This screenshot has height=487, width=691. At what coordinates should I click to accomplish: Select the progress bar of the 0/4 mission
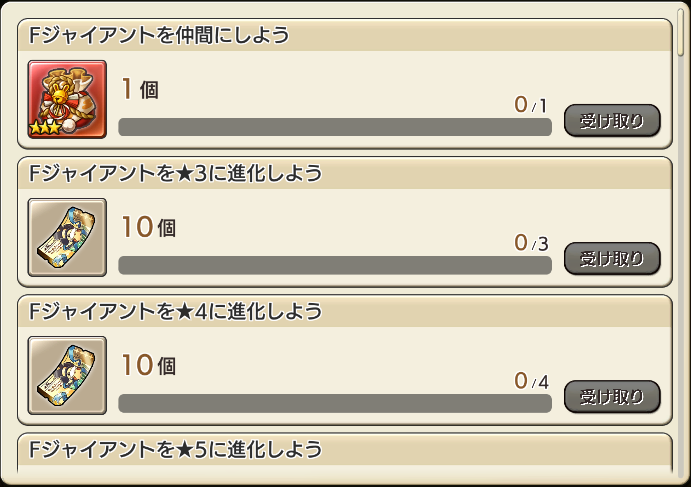pyautogui.click(x=335, y=403)
